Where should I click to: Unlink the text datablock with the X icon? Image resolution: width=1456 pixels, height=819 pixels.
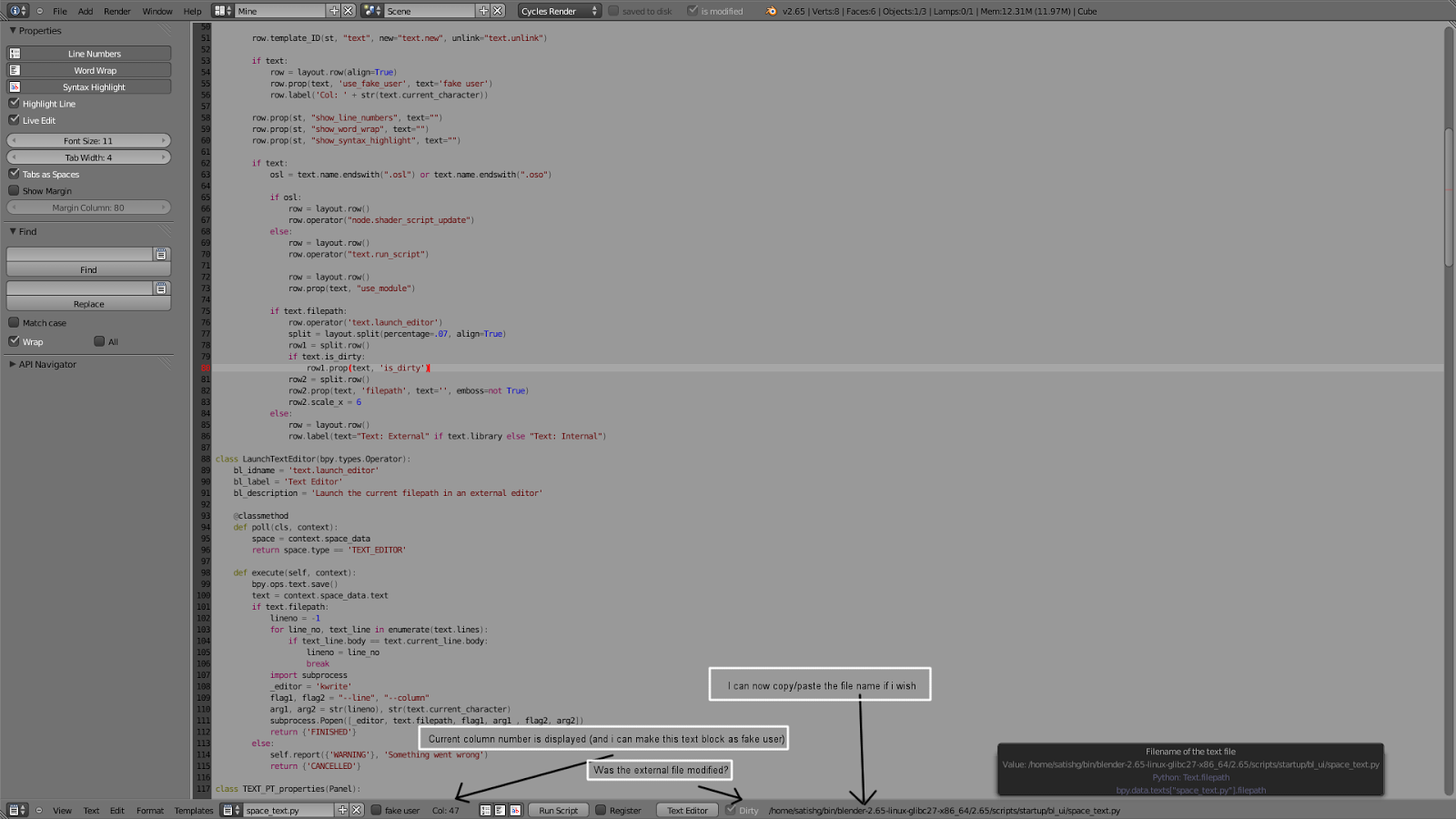pyautogui.click(x=356, y=810)
